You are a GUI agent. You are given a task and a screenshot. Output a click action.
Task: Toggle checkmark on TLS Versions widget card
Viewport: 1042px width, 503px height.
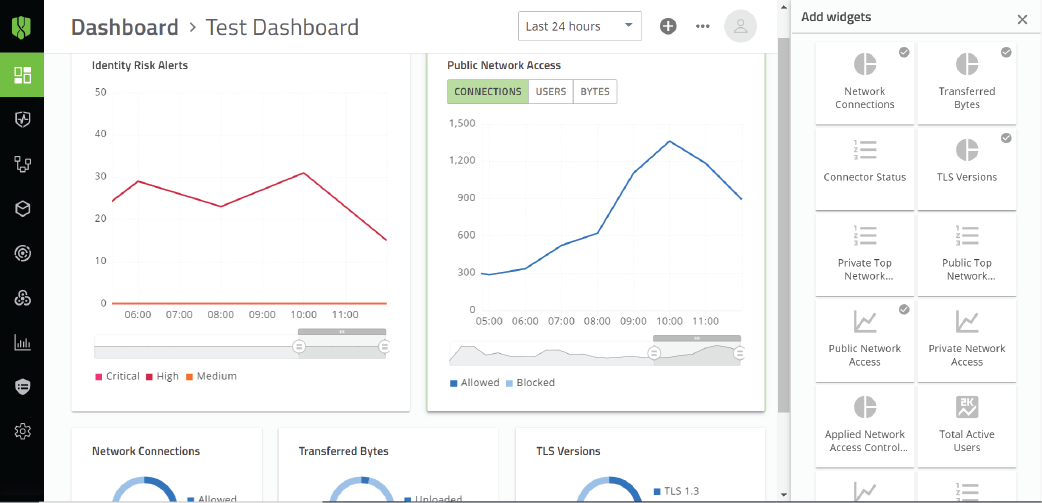1006,138
